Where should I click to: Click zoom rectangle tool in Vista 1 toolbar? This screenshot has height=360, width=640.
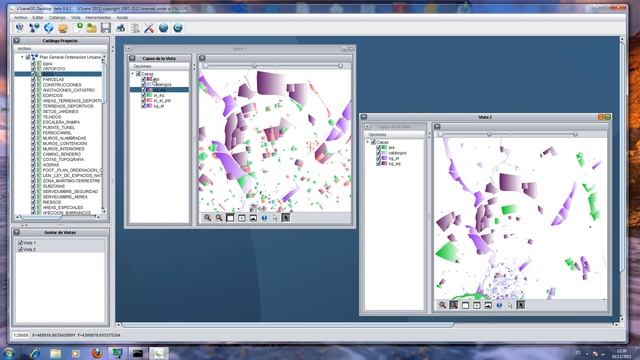(x=230, y=218)
